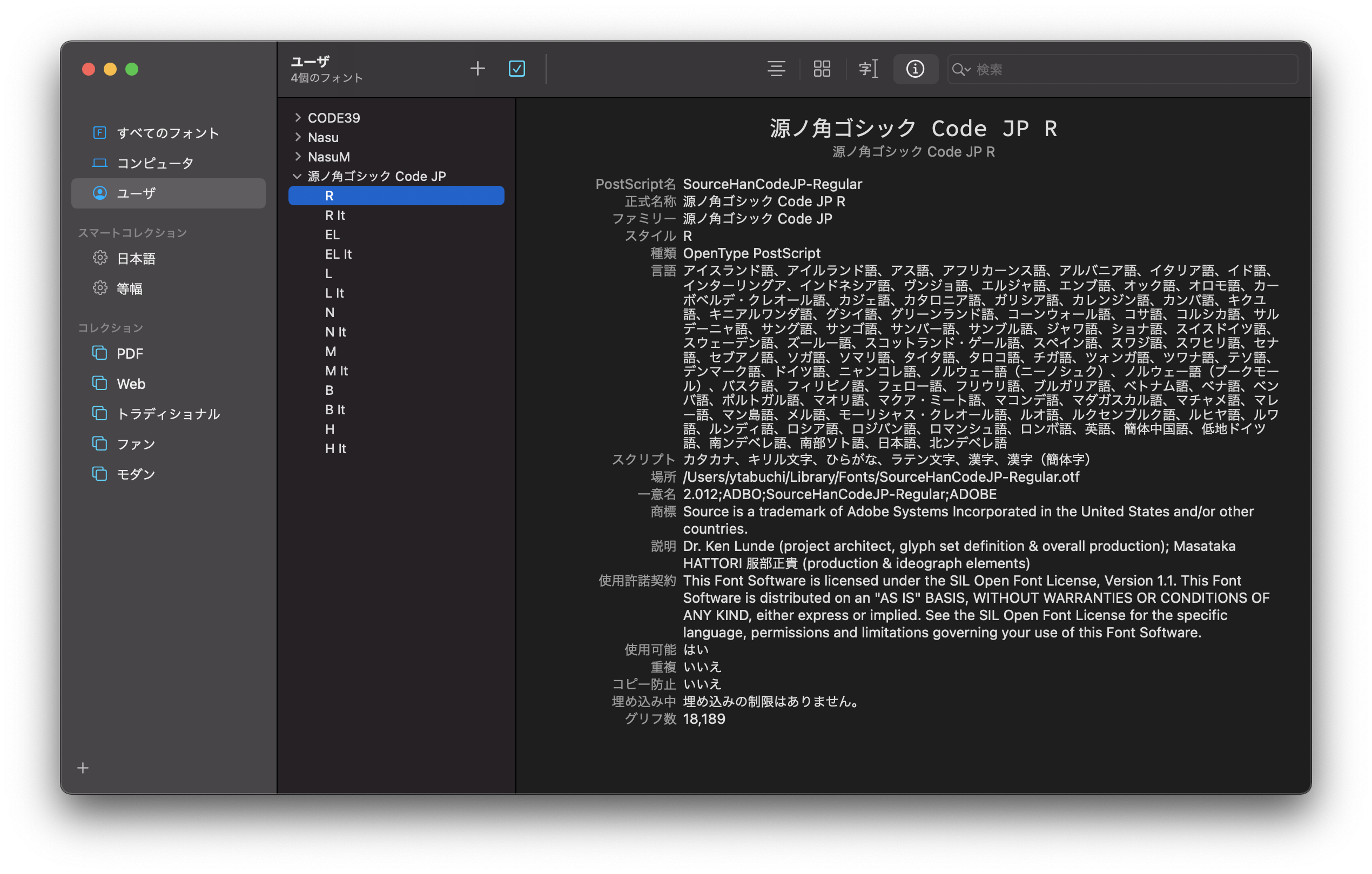The width and height of the screenshot is (1372, 874).
Task: Click the glyph count 18,189
Action: (x=704, y=718)
